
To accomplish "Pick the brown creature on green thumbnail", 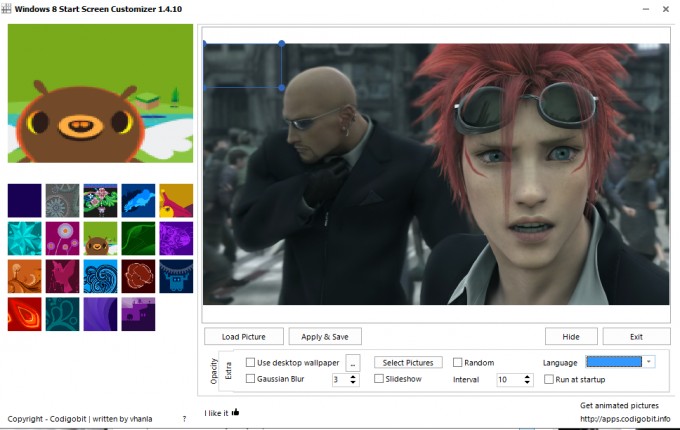I will (100, 238).
